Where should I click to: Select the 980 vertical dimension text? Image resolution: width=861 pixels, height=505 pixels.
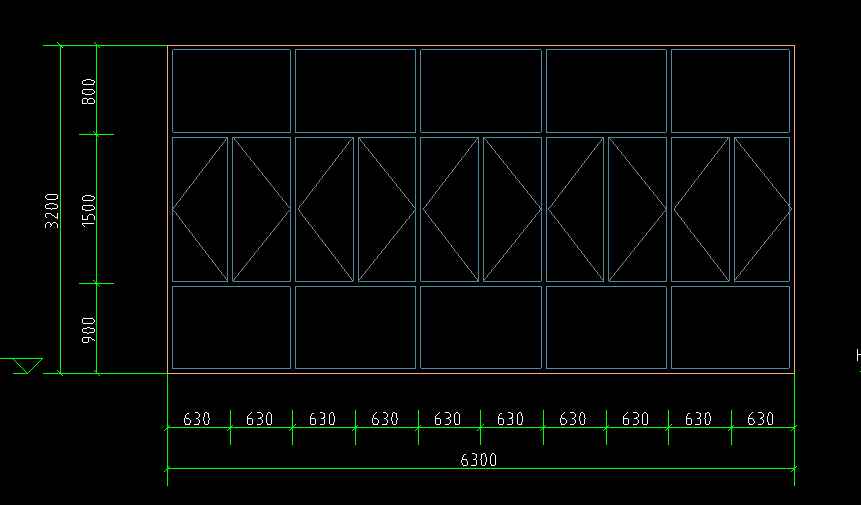pyautogui.click(x=88, y=330)
